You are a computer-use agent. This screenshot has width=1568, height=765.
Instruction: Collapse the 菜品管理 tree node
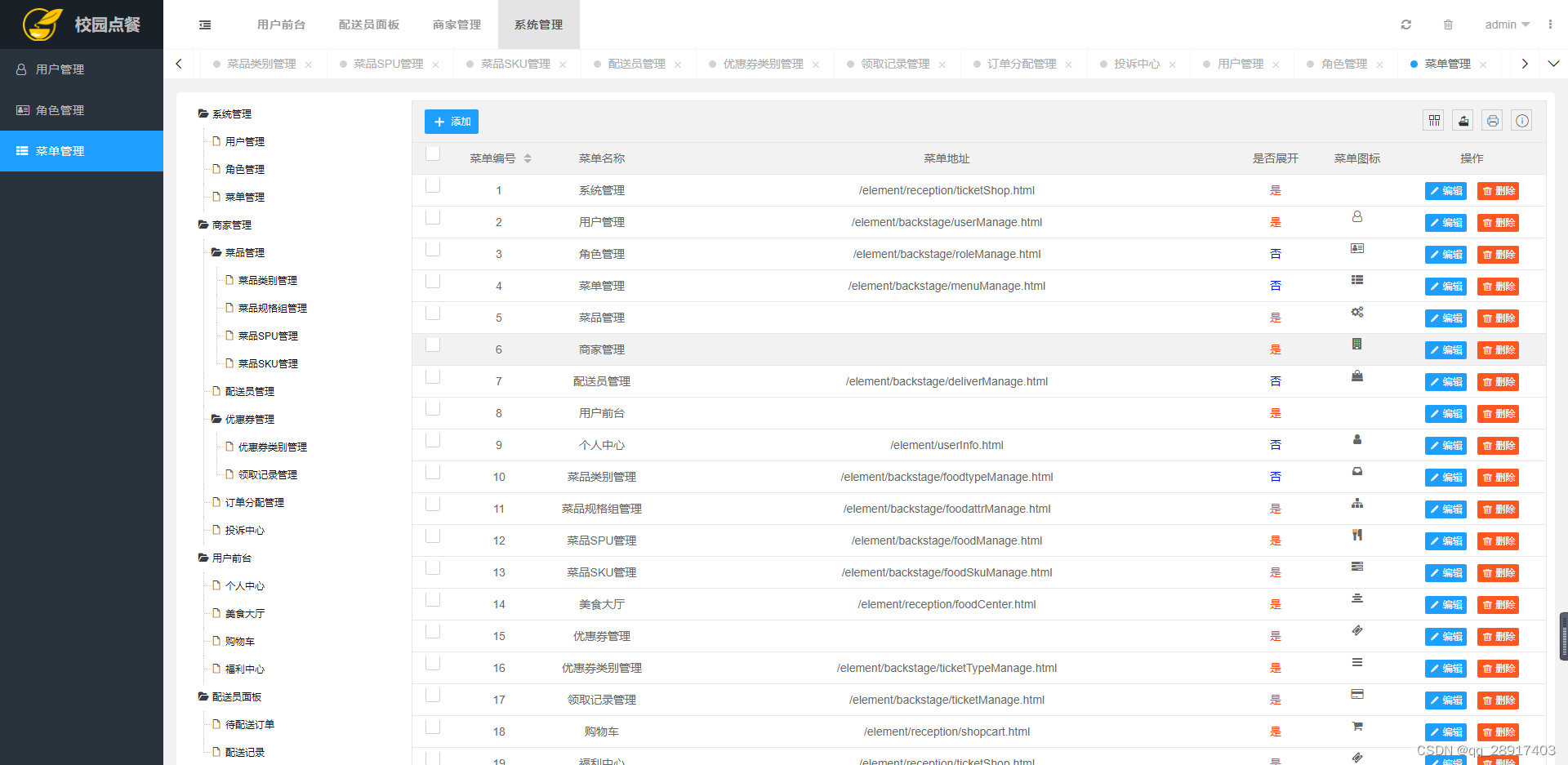tap(216, 252)
